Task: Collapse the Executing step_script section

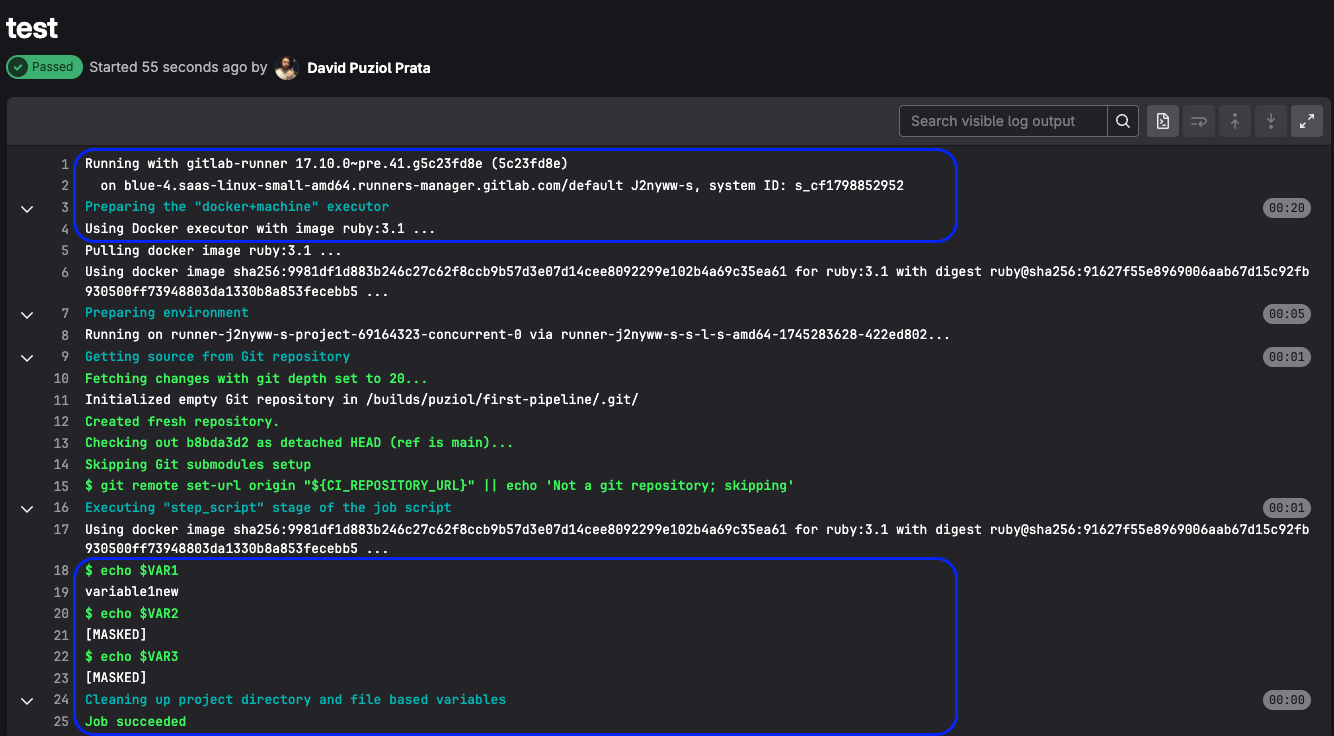Action: point(27,508)
